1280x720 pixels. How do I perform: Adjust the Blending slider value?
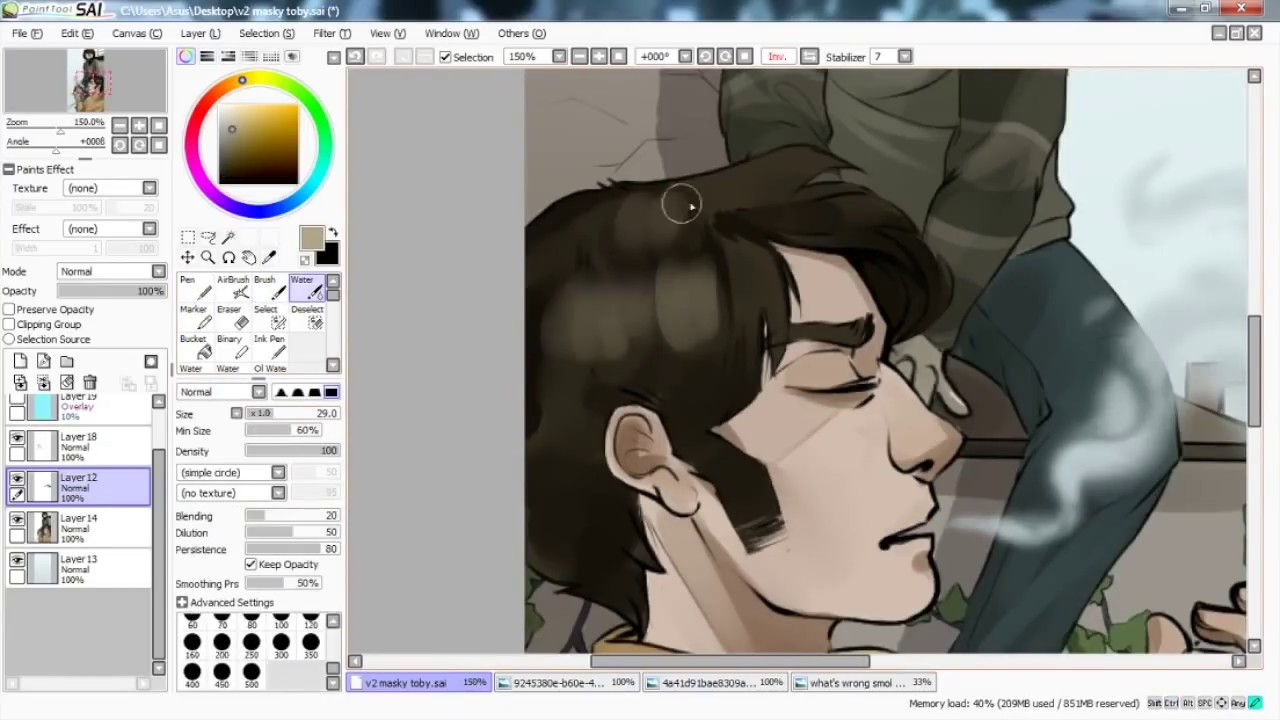click(292, 516)
